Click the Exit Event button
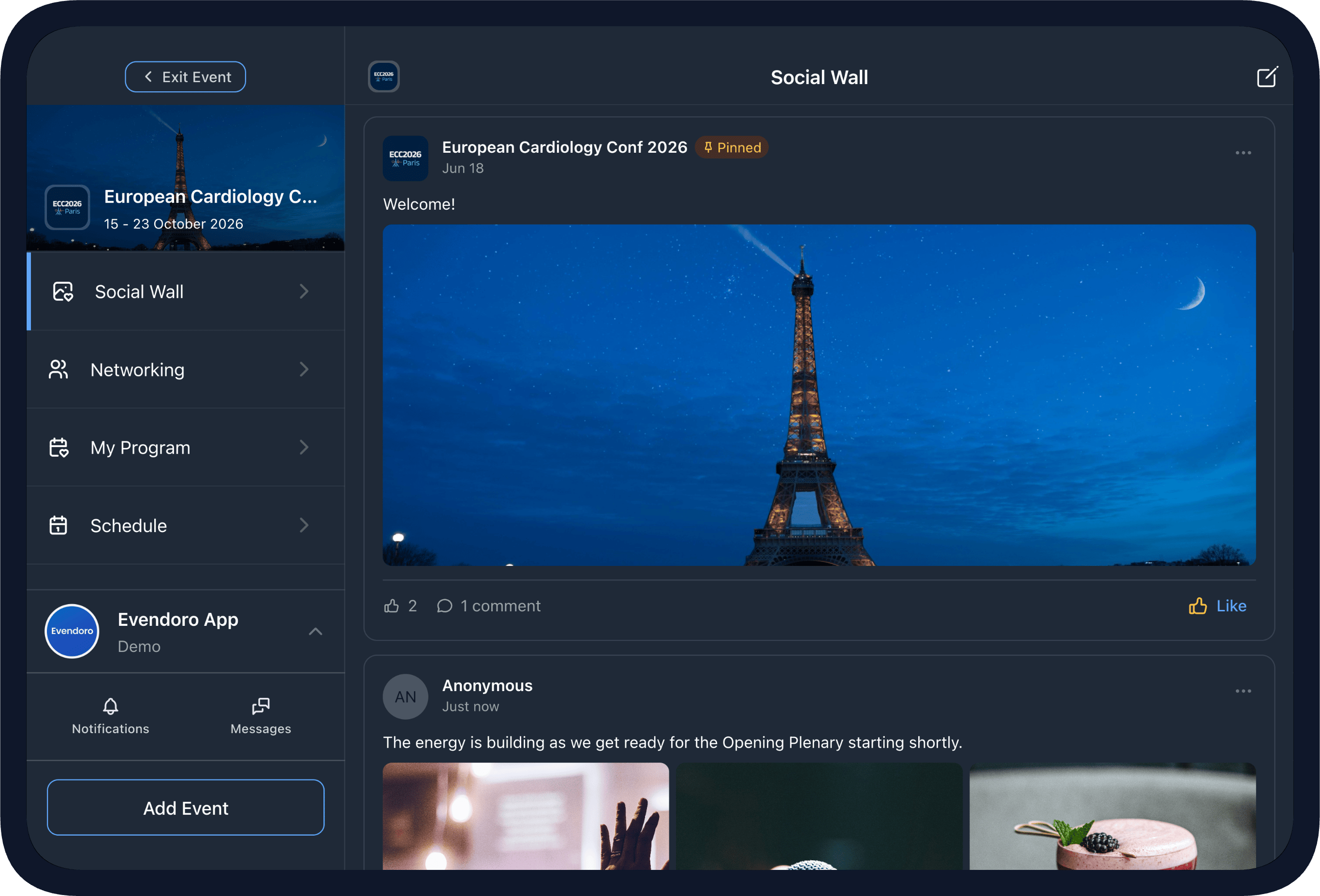This screenshot has width=1320, height=896. tap(185, 77)
